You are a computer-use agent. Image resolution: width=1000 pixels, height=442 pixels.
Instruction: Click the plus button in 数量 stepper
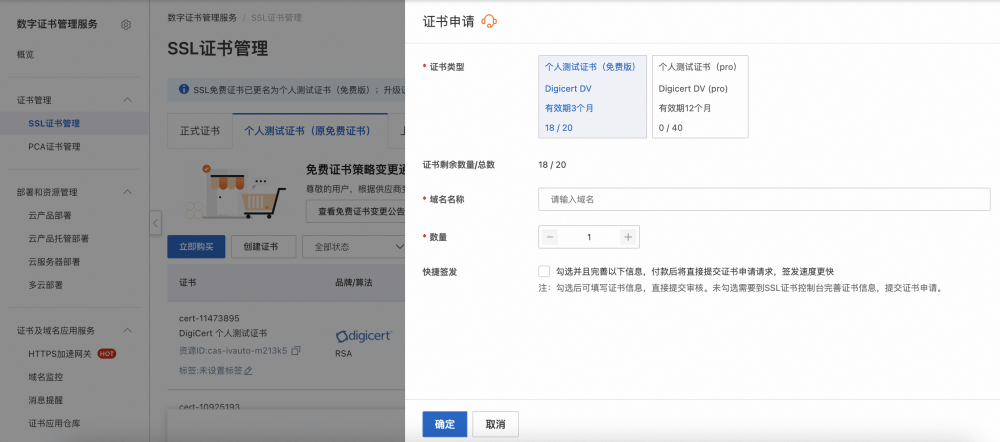pyautogui.click(x=627, y=237)
